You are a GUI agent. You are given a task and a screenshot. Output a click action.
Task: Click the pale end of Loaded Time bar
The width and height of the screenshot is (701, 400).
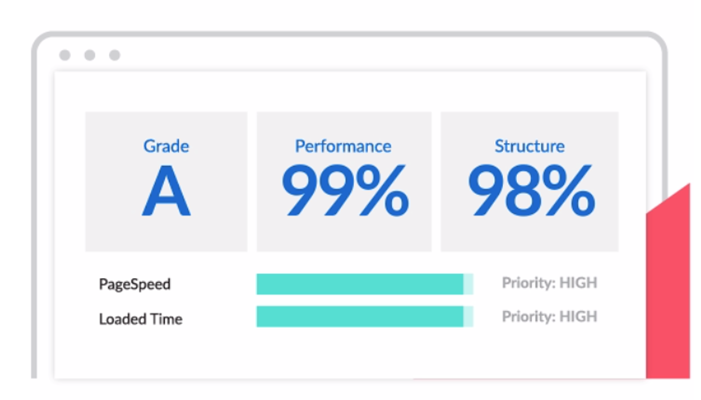(468, 317)
